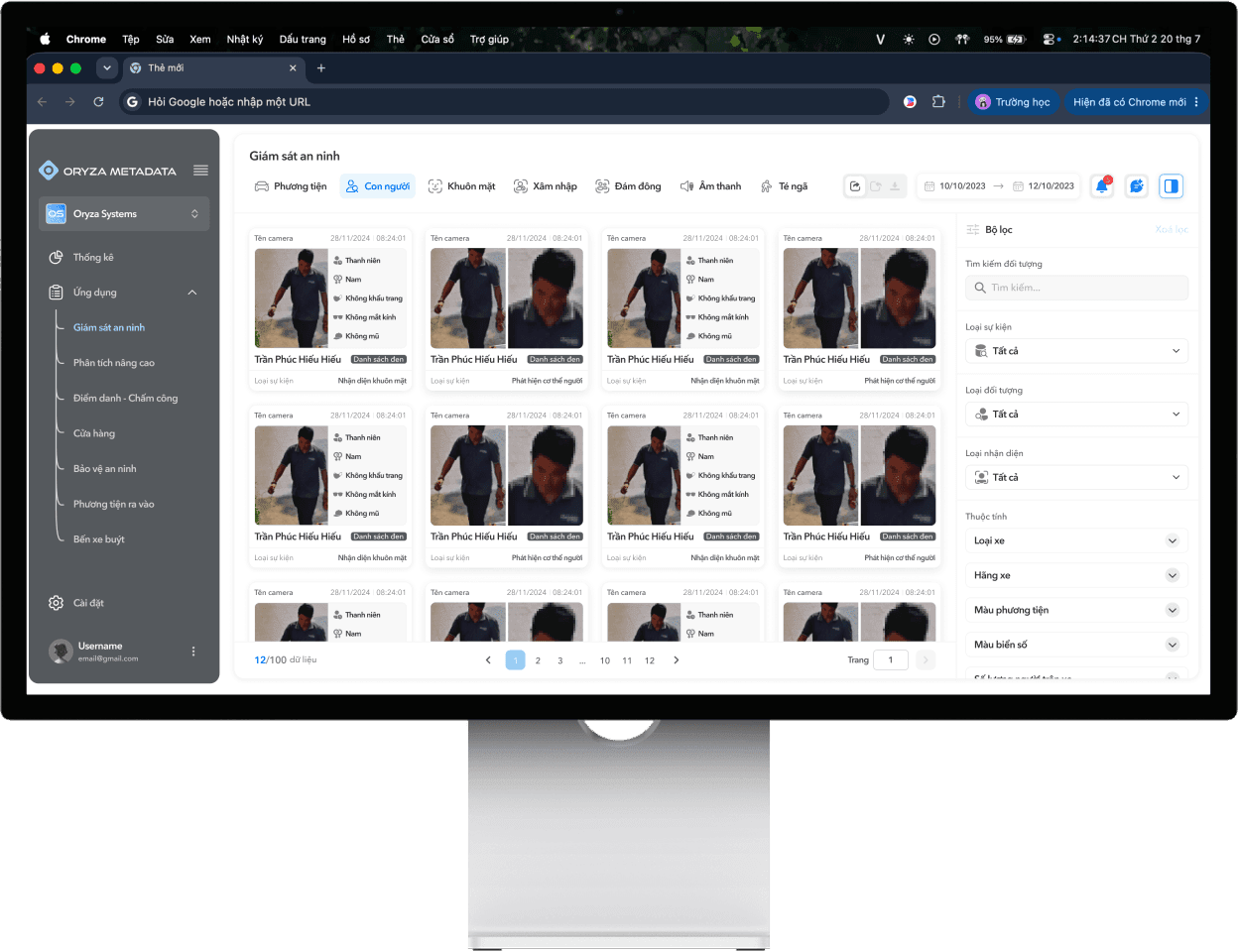The image size is (1238, 952).
Task: Open Cài đặt settings
Action: 76,603
